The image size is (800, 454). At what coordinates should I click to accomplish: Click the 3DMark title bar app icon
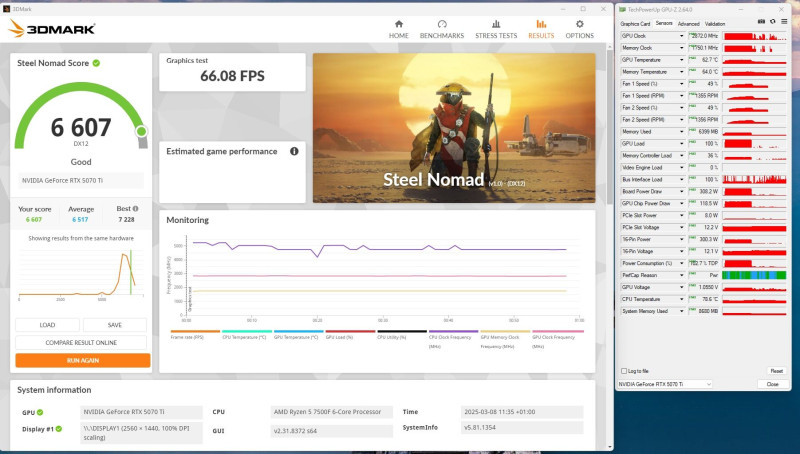[x=7, y=9]
